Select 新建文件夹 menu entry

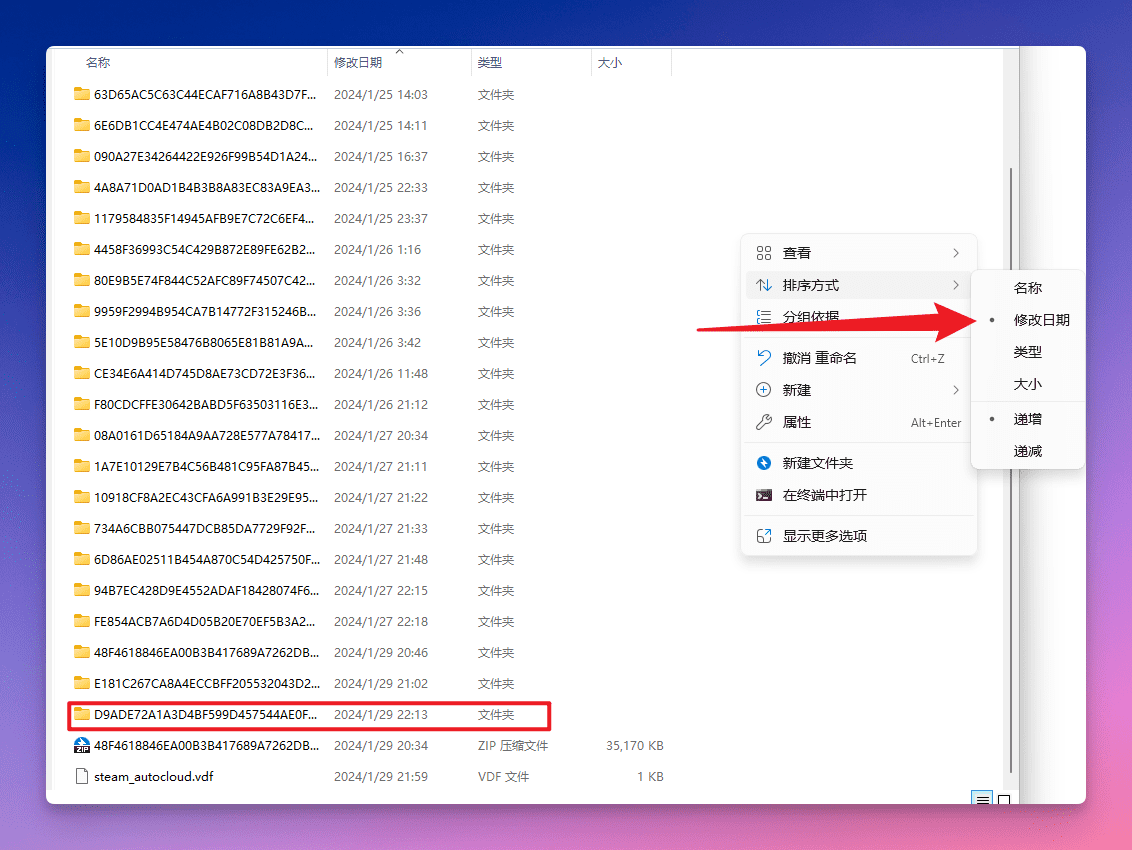point(859,463)
